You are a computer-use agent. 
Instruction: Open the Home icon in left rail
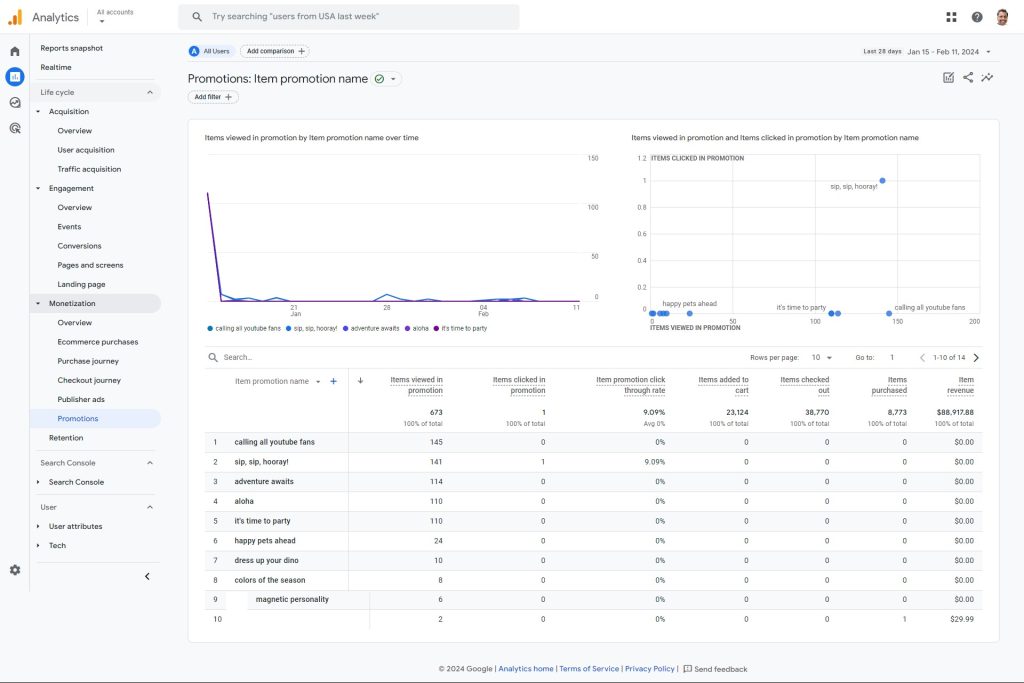tap(14, 51)
